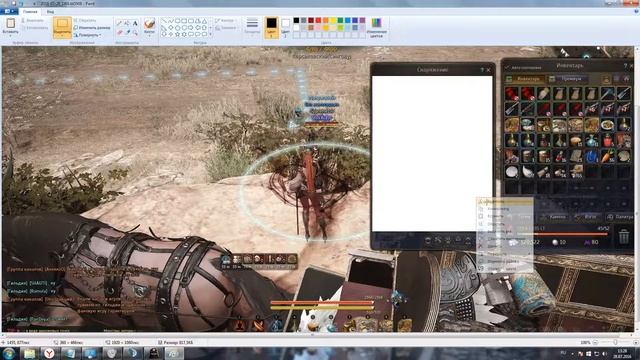Click the 100% zoom level text
Image resolution: width=640 pixels, height=360 pixels.
(585, 342)
